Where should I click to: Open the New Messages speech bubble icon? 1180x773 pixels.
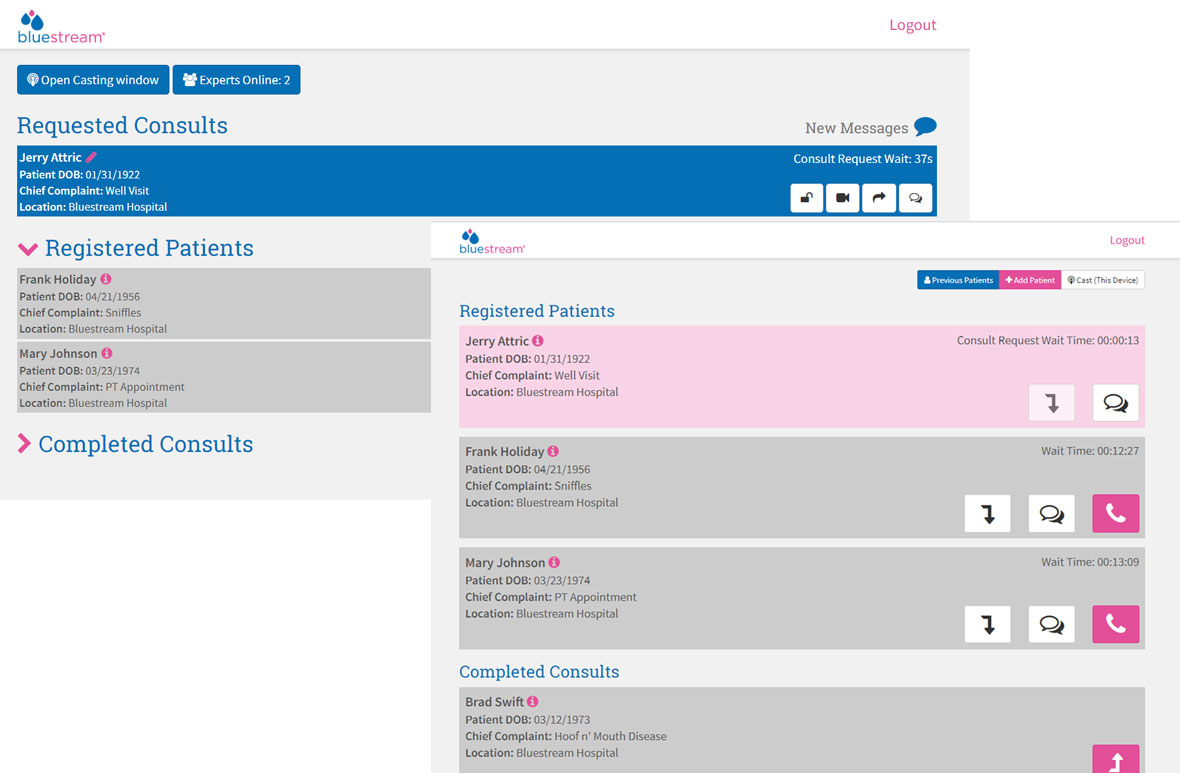tap(925, 127)
